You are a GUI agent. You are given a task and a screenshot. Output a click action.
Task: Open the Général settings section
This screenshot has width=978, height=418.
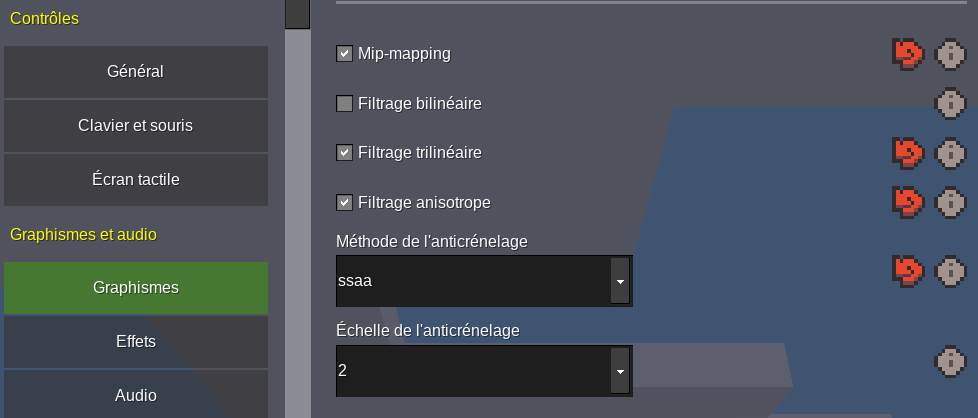(x=135, y=72)
